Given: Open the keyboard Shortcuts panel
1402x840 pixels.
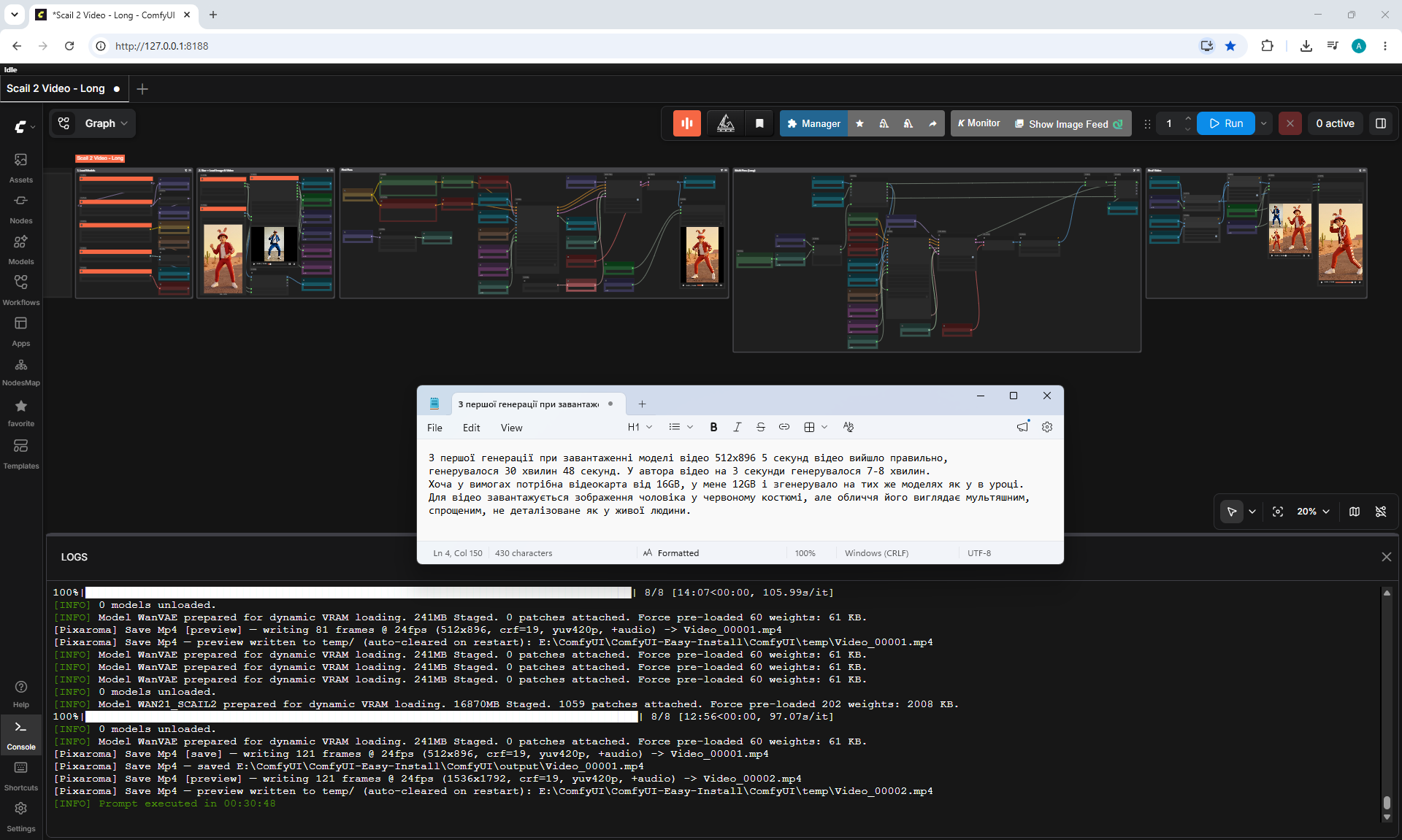Looking at the screenshot, I should (21, 776).
